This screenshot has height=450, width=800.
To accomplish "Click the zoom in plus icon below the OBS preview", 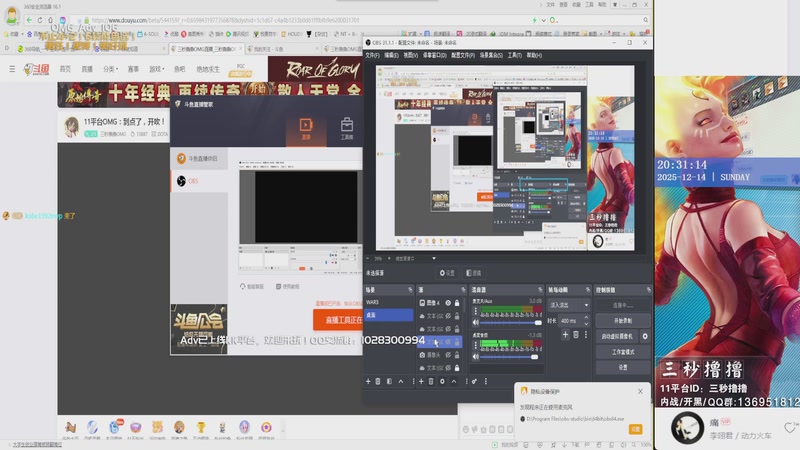I will coord(389,258).
